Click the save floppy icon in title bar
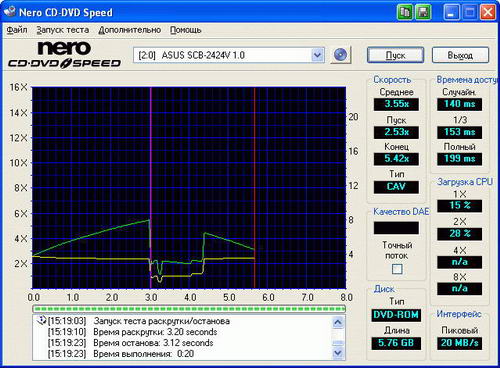This screenshot has height=368, width=500. coord(423,12)
